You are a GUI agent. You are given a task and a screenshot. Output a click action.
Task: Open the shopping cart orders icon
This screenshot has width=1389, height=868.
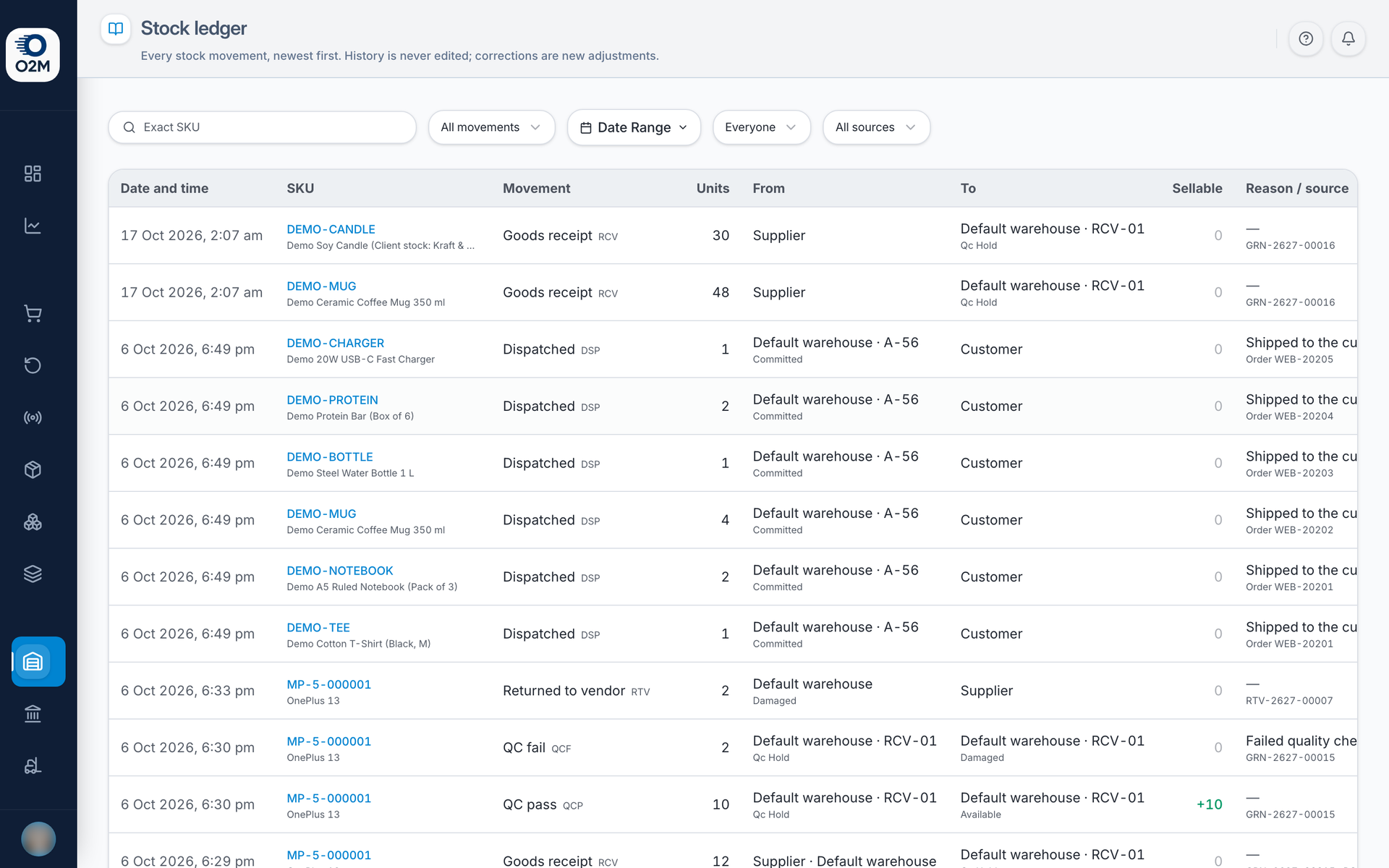pyautogui.click(x=33, y=313)
